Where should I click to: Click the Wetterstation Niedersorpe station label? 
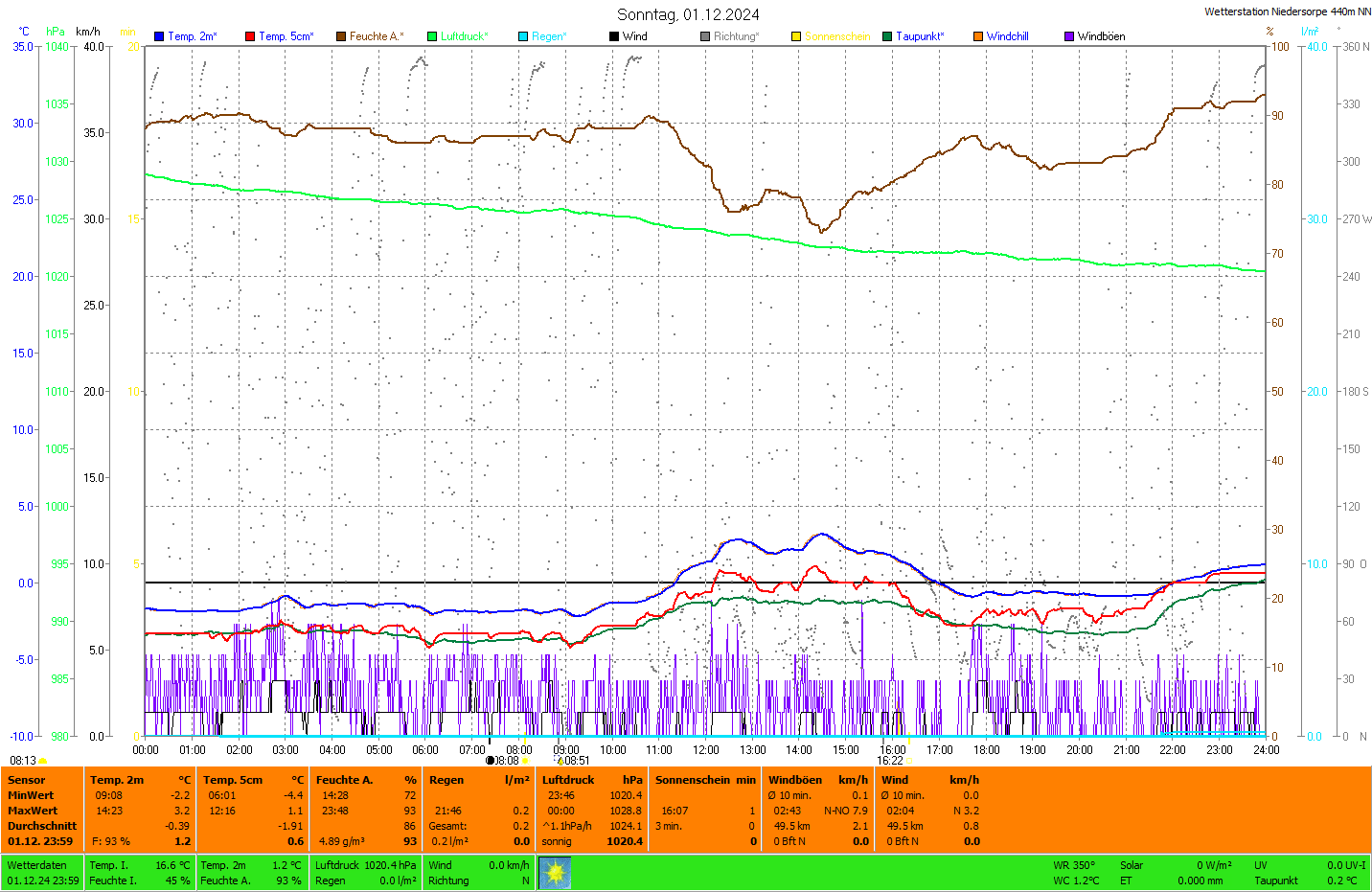[x=1287, y=11]
